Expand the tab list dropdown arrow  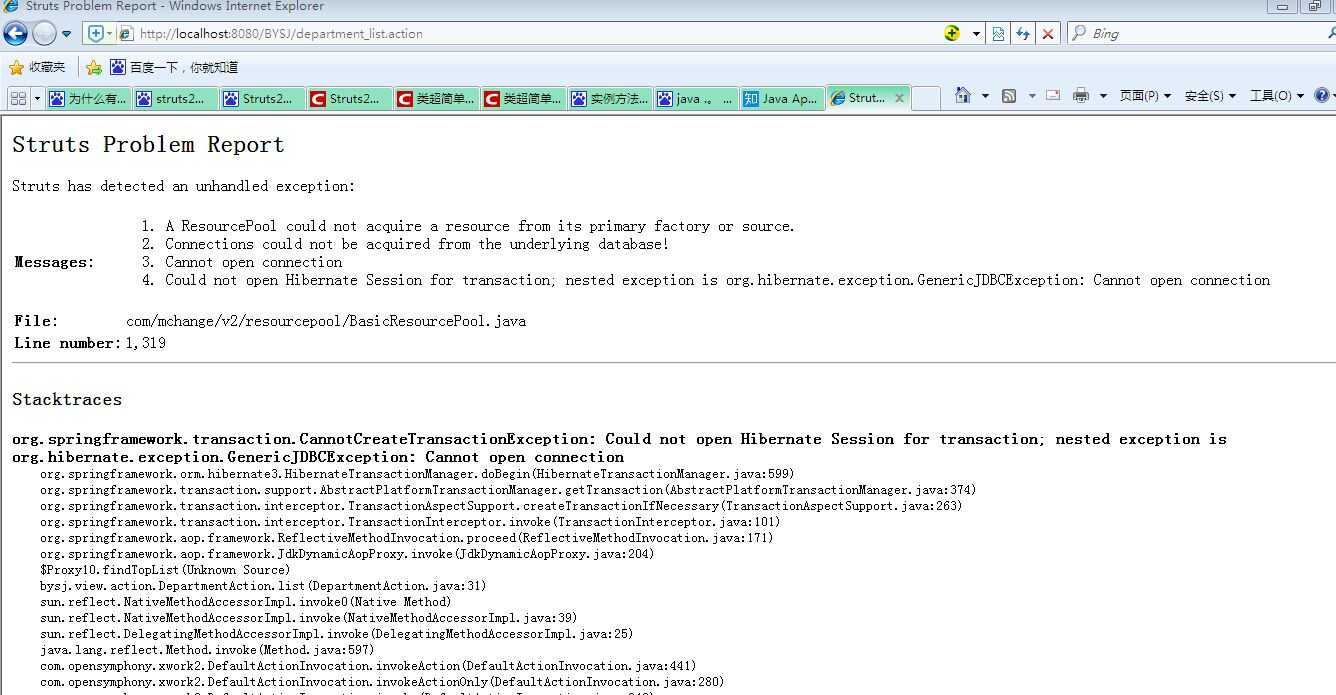pyautogui.click(x=37, y=98)
